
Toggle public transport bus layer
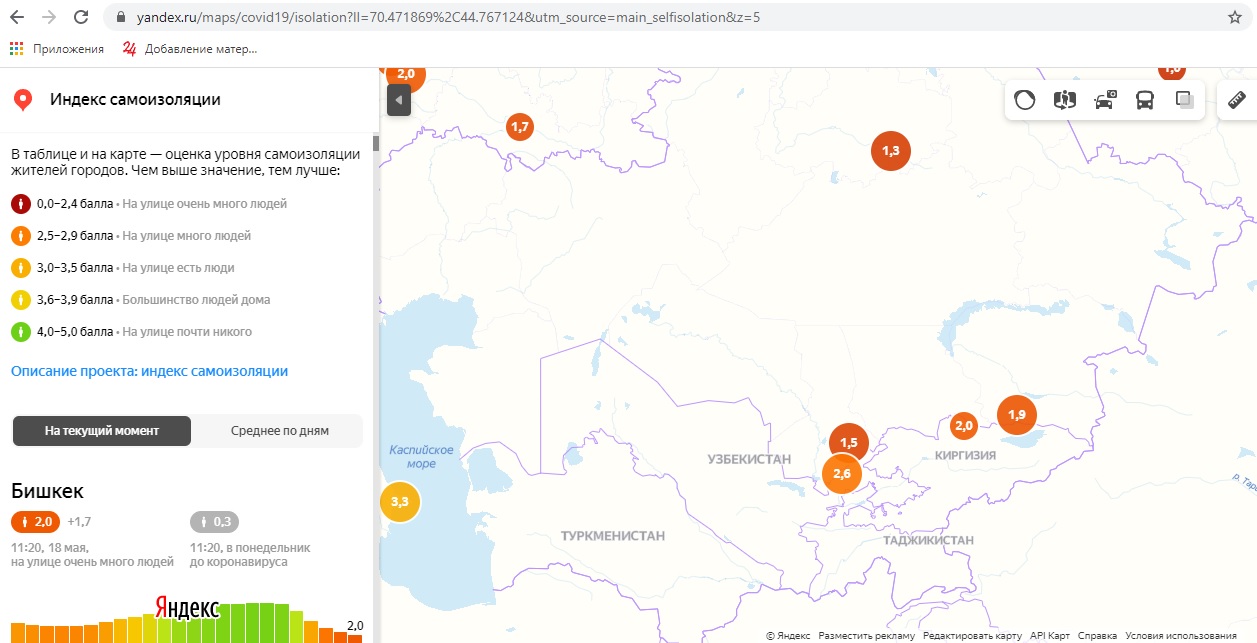[1145, 100]
